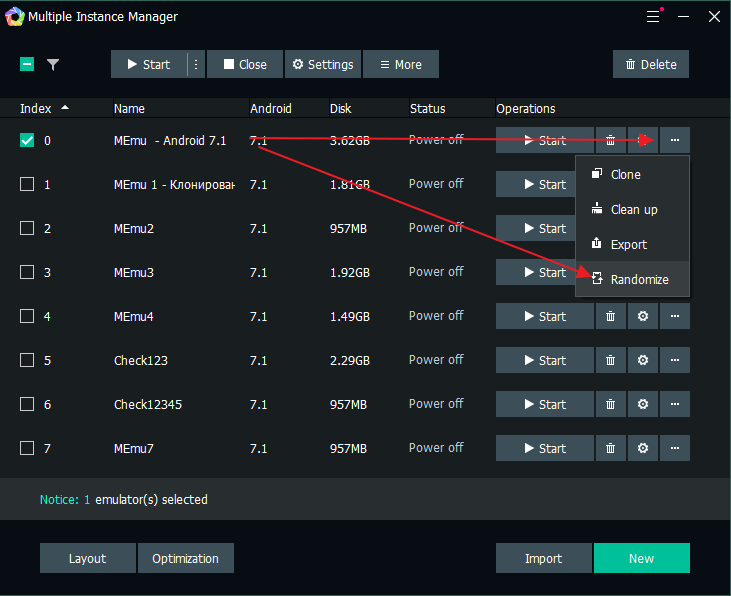The width and height of the screenshot is (731, 596).
Task: Click the 'Check12345' instance name
Action: 148,404
